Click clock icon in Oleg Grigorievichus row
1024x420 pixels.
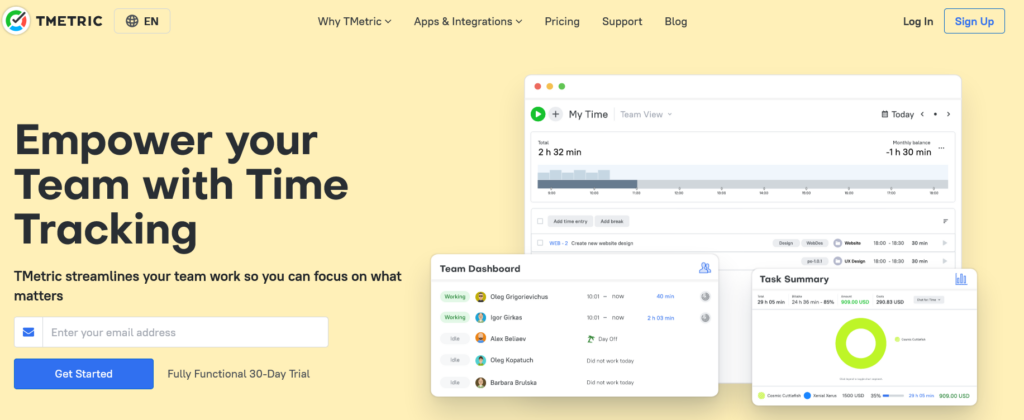click(705, 297)
